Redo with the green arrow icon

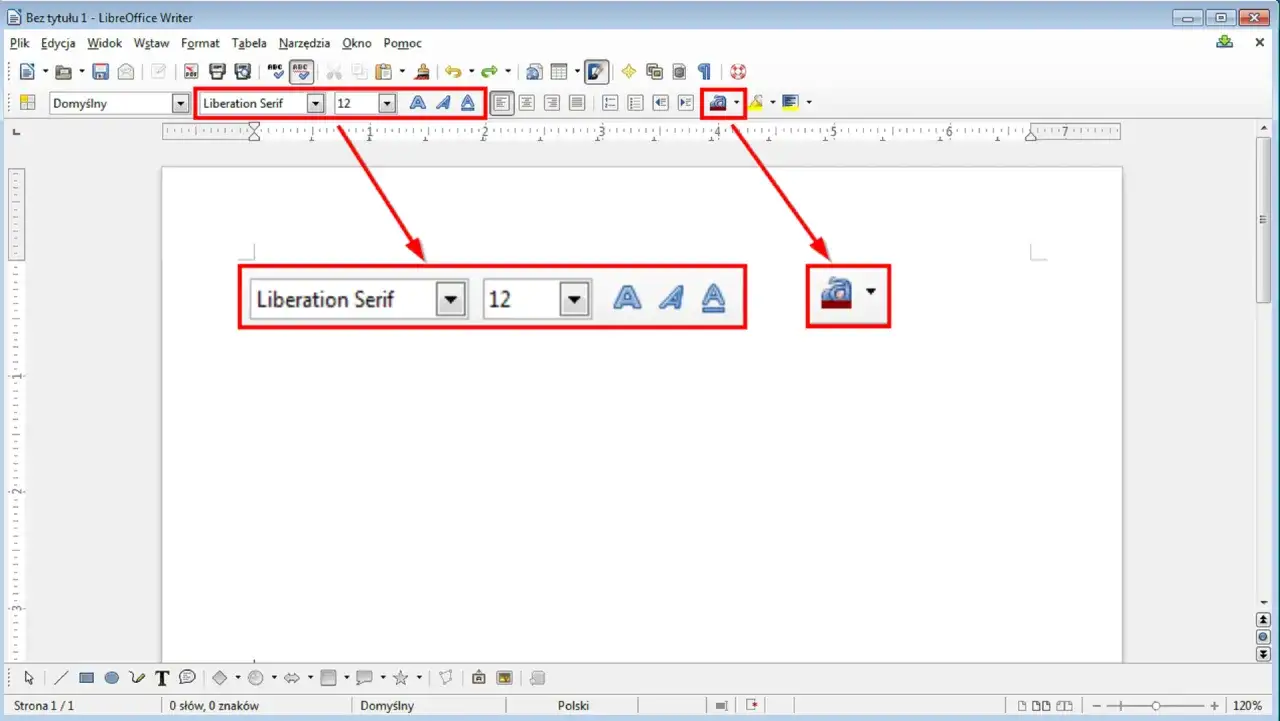[489, 71]
